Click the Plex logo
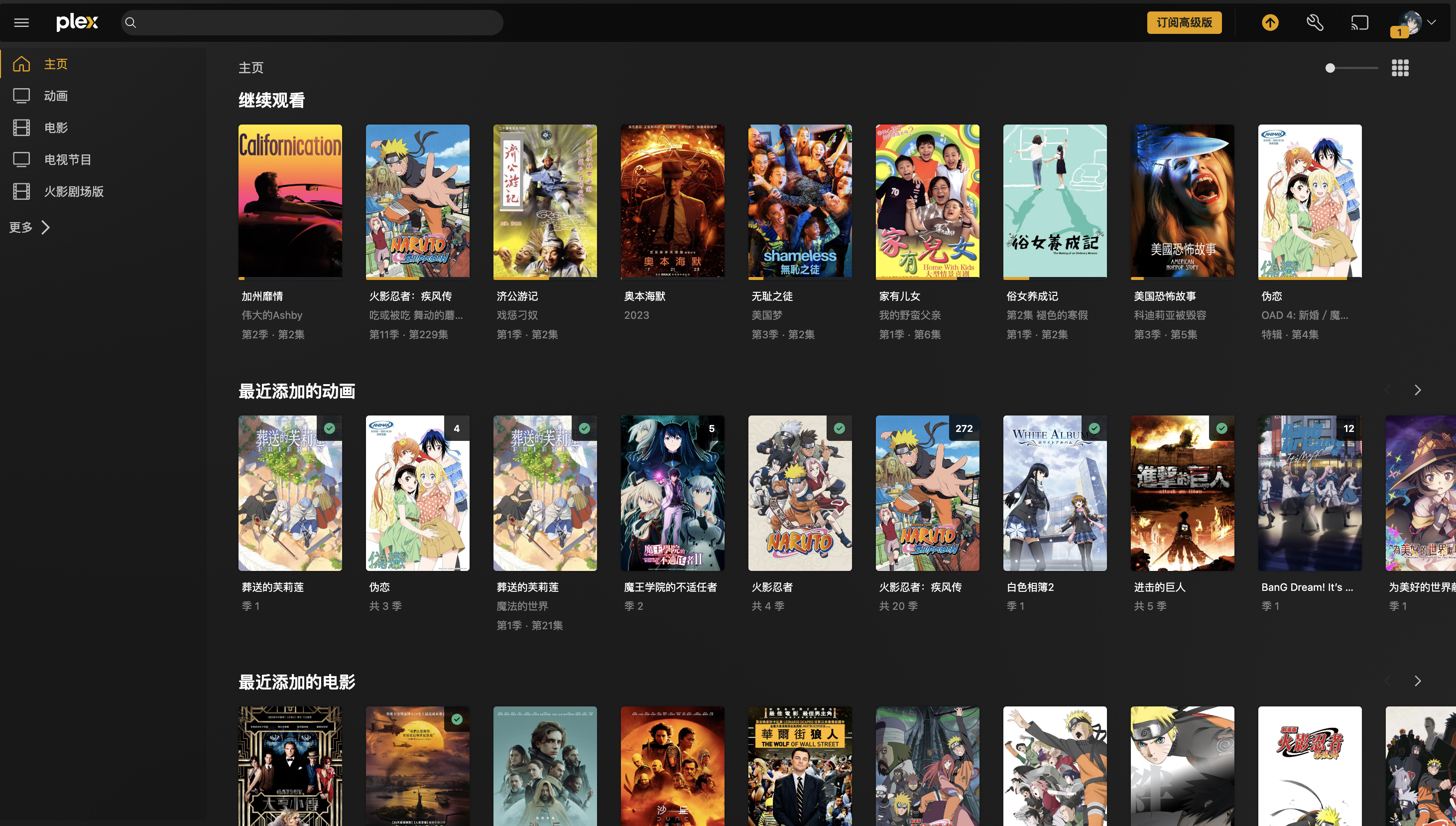The image size is (1456, 826). (x=77, y=23)
